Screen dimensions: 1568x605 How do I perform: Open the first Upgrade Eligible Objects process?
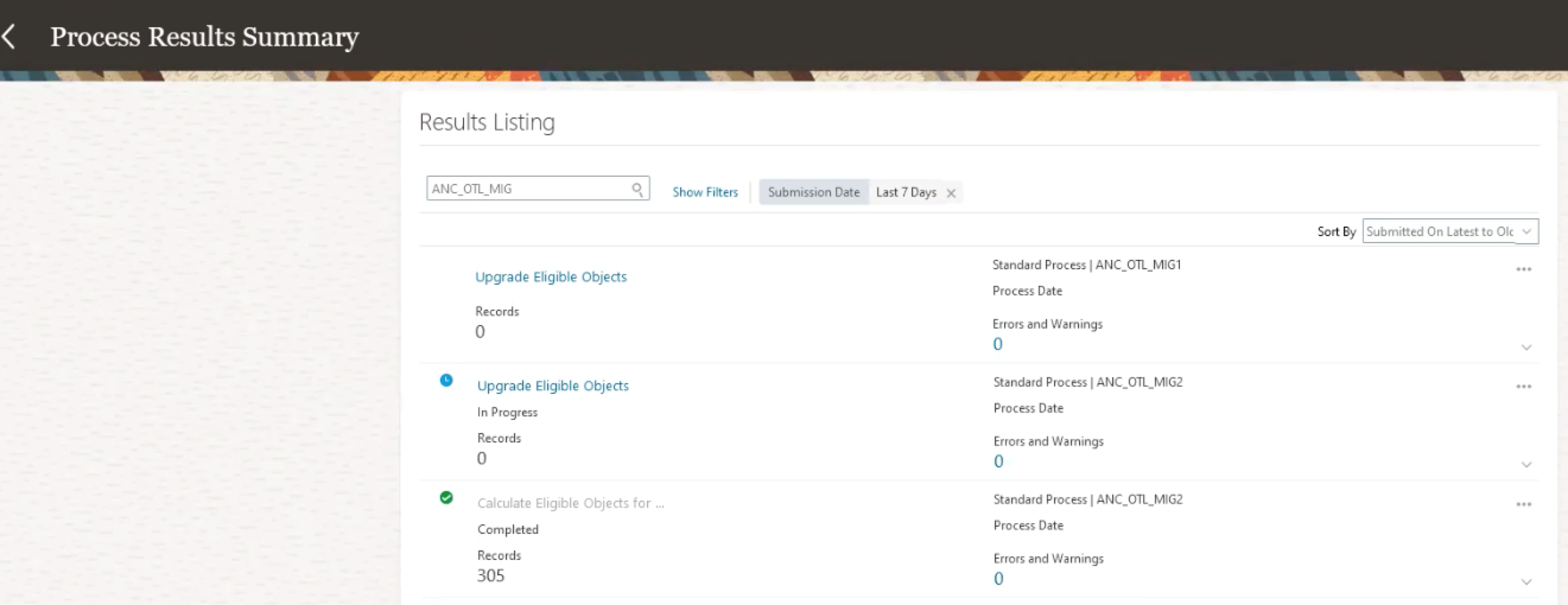[550, 276]
